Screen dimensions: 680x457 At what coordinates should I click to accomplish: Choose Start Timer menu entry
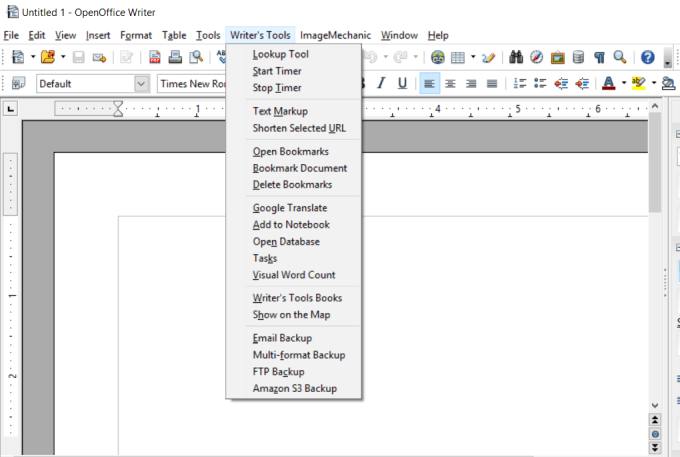pos(277,71)
